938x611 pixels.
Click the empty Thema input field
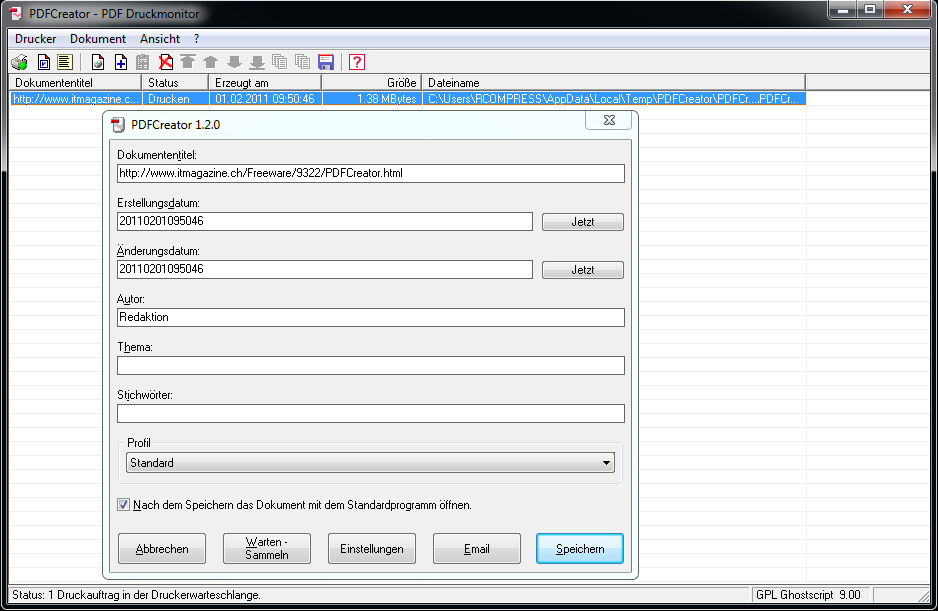click(x=371, y=366)
